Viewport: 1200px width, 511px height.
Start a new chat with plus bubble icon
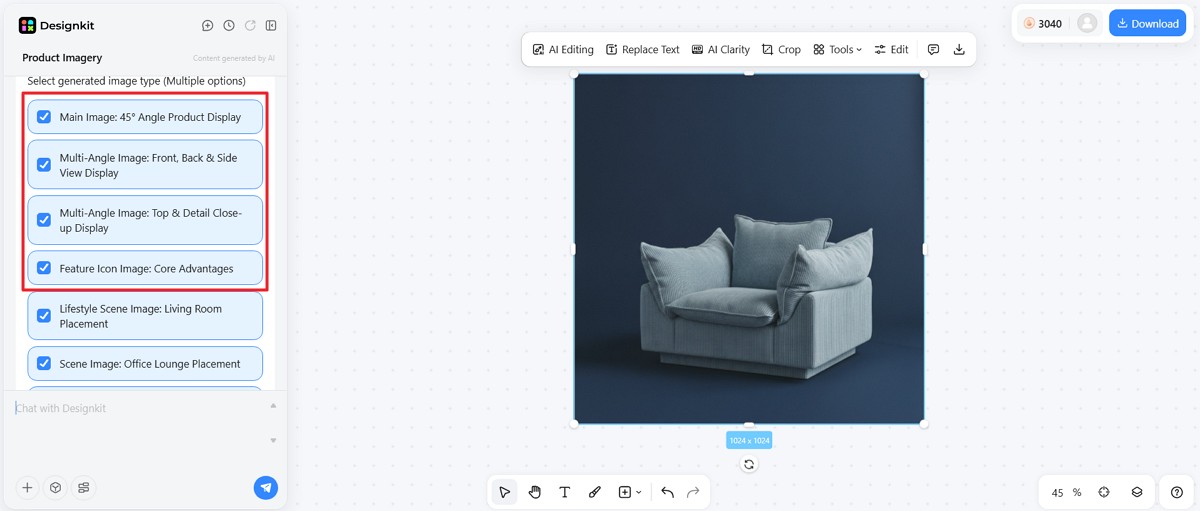click(207, 25)
